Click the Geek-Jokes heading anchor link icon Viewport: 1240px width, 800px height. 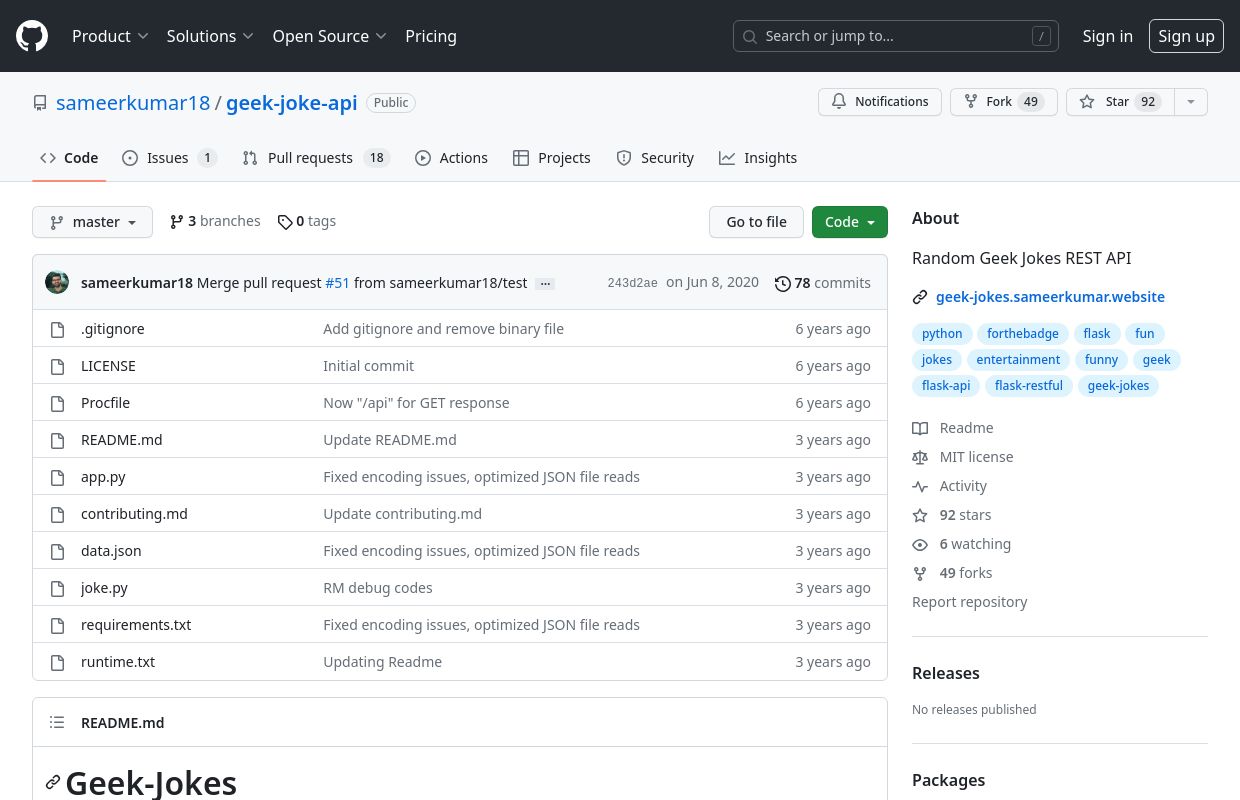[53, 783]
